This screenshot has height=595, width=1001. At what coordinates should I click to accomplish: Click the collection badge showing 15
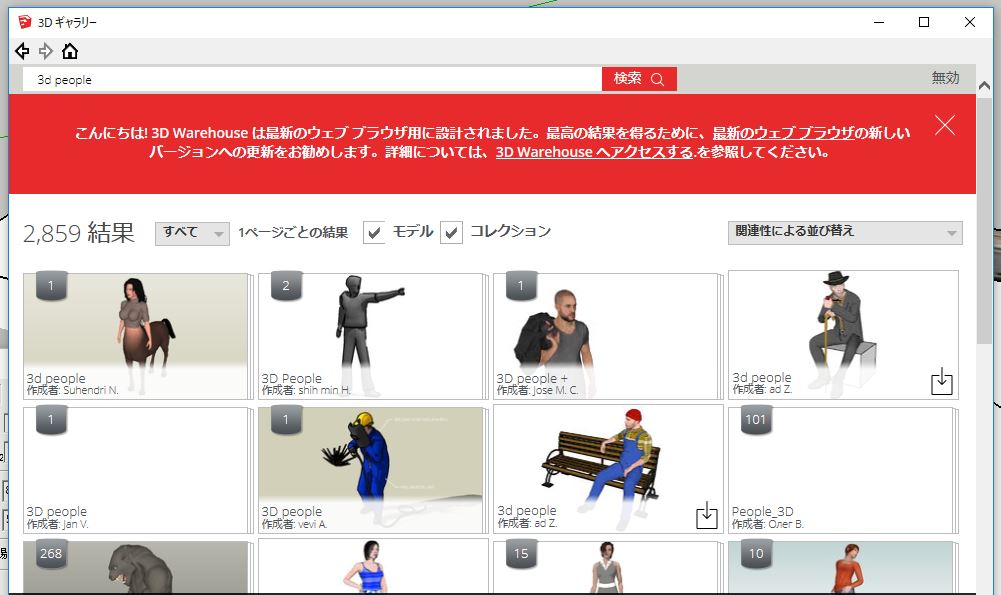[x=521, y=554]
